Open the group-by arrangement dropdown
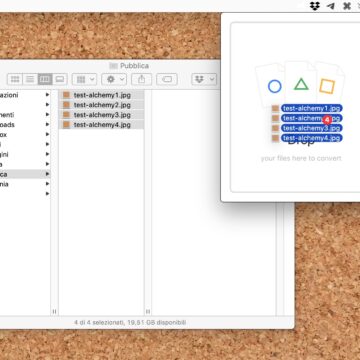 [85, 79]
